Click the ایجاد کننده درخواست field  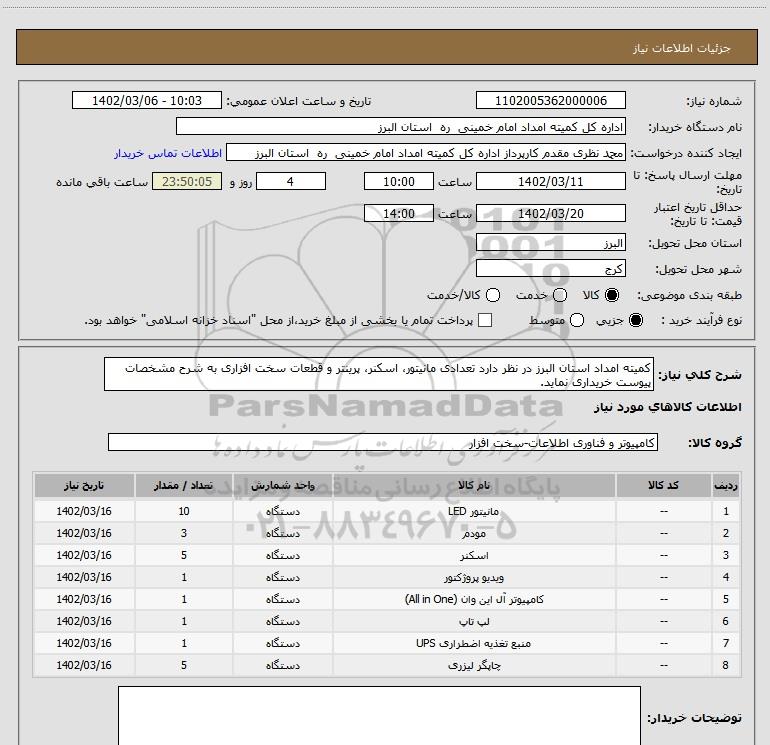tap(426, 153)
